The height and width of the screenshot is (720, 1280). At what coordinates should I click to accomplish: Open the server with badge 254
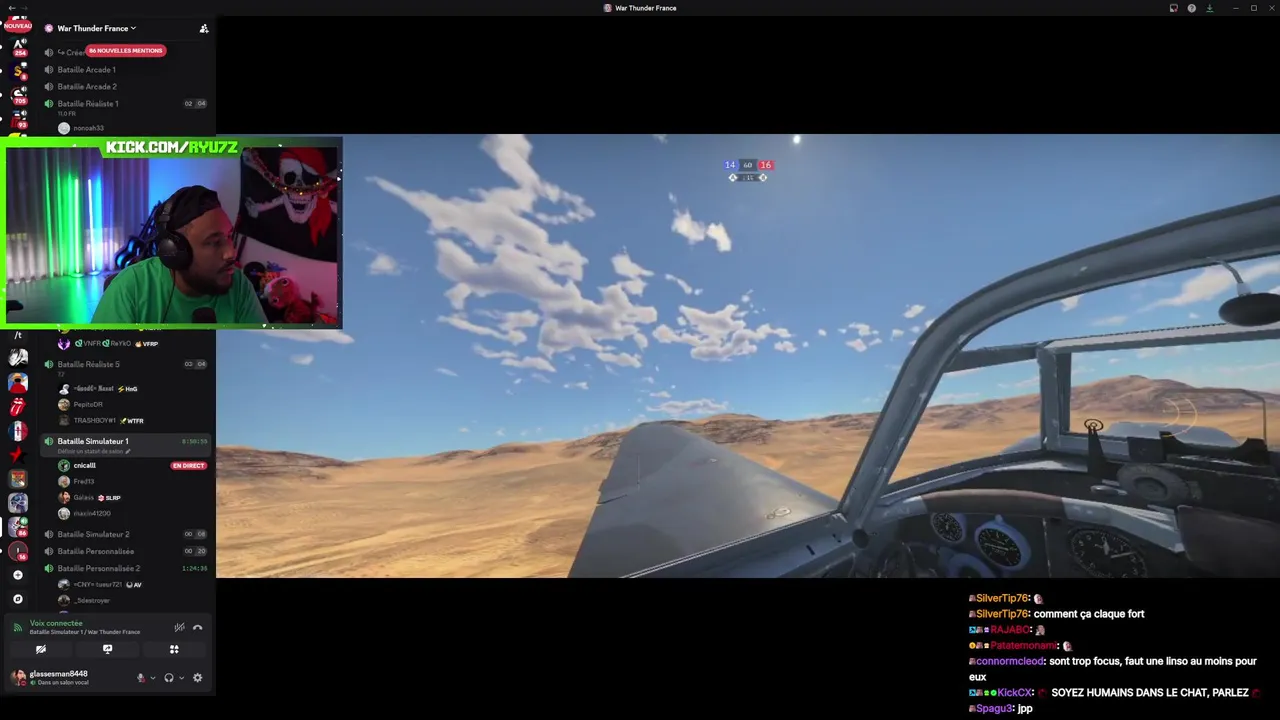pos(18,46)
